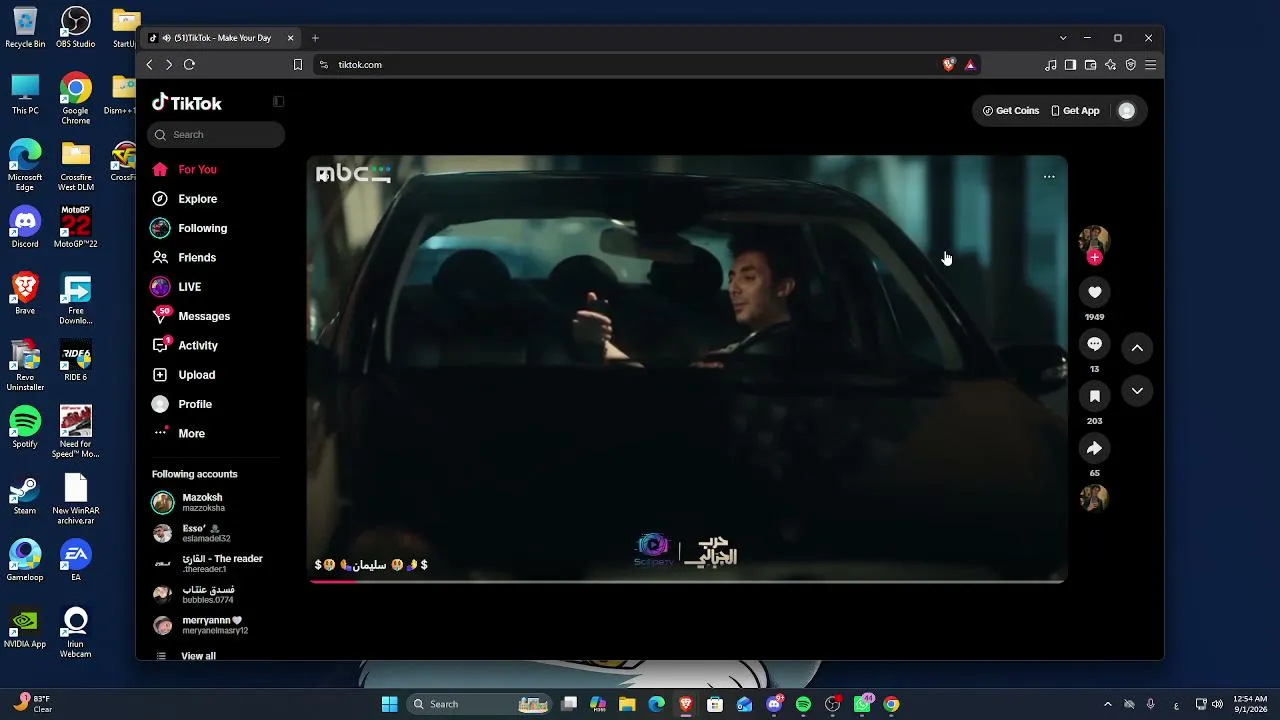Open the Brave Wallet icon

1090,65
